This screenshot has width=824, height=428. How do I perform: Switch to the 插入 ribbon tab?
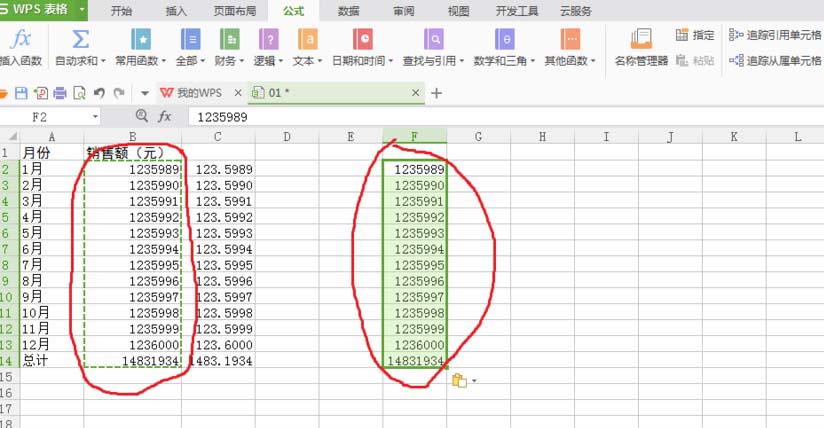176,11
